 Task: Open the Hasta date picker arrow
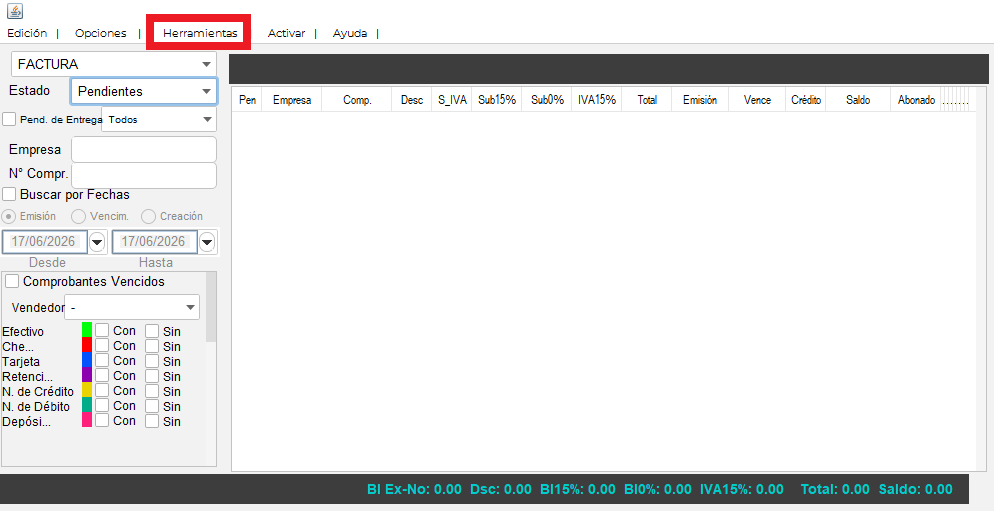207,242
